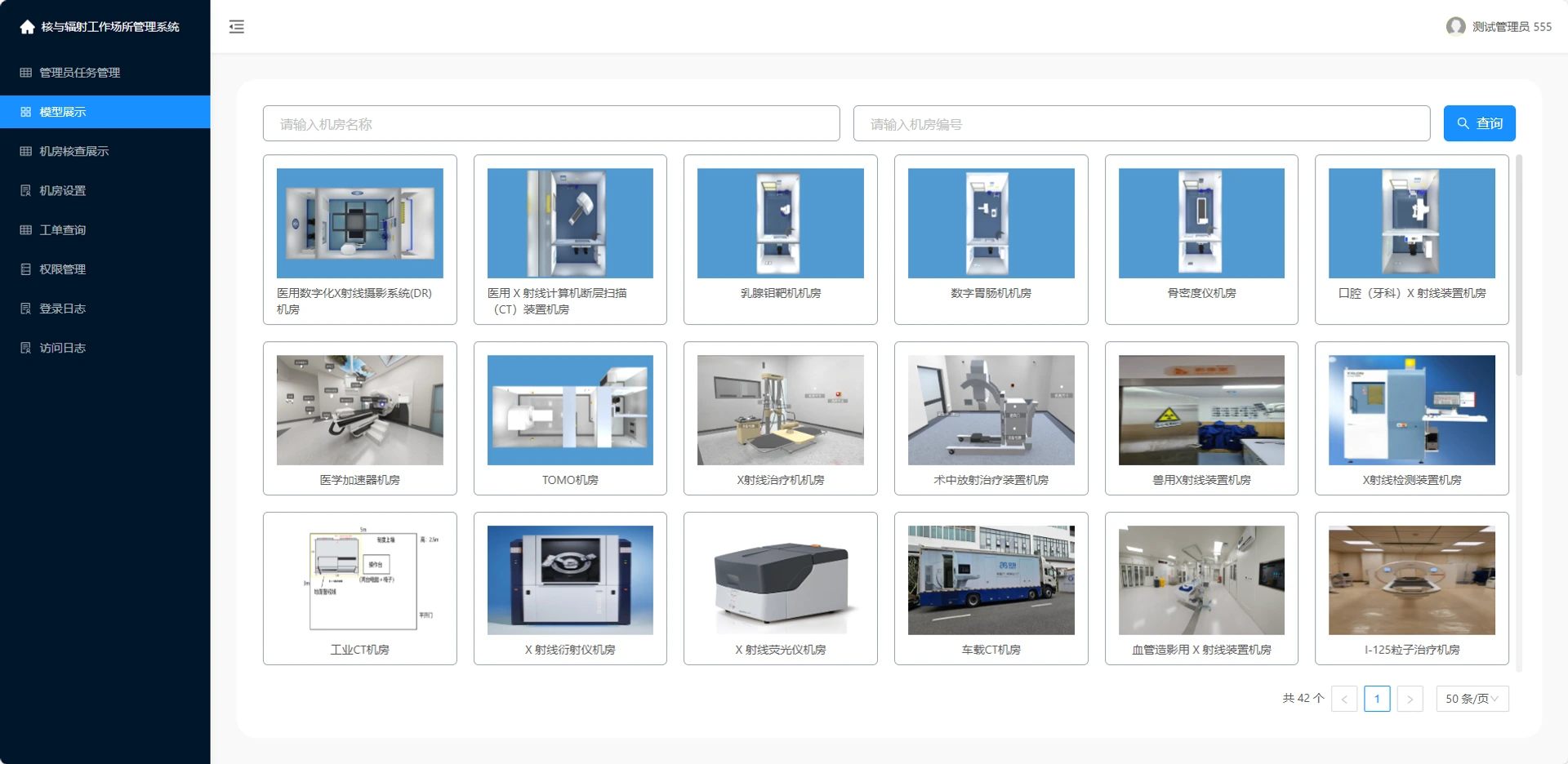Go to previous page with left chevron
Screen dimensions: 1568x764
1344,699
